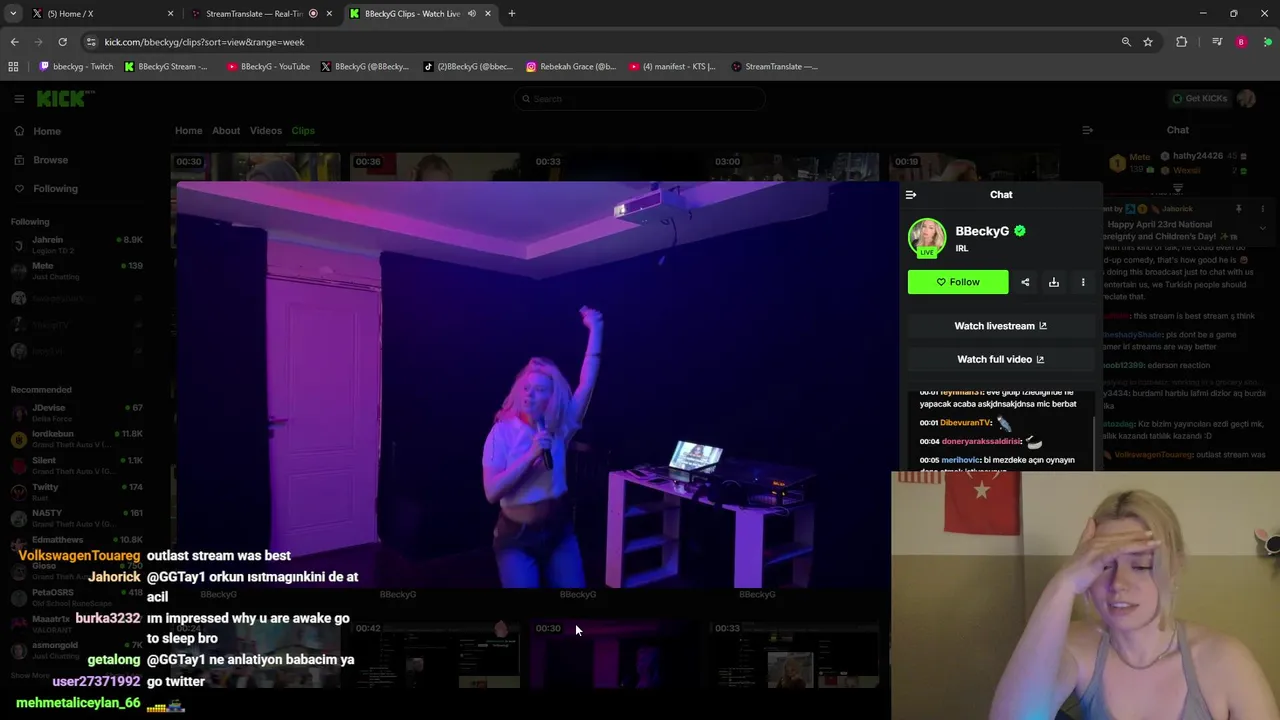Open the Kick hamburger menu
This screenshot has width=1280, height=720.
(x=19, y=98)
